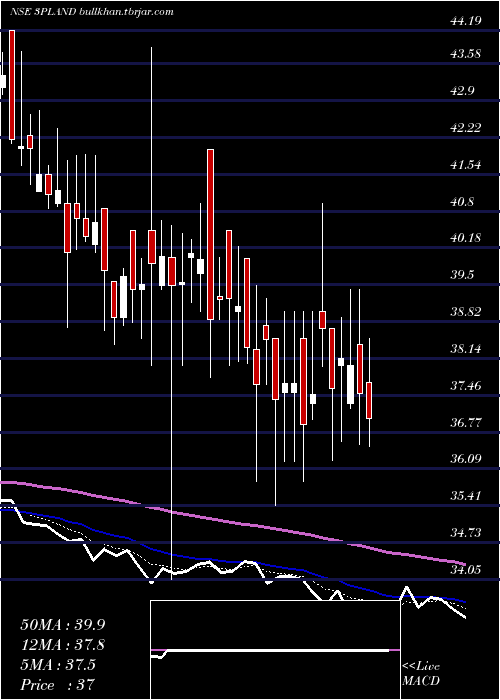Click the 36.09 price axis label
500x700 pixels.
(x=466, y=458)
